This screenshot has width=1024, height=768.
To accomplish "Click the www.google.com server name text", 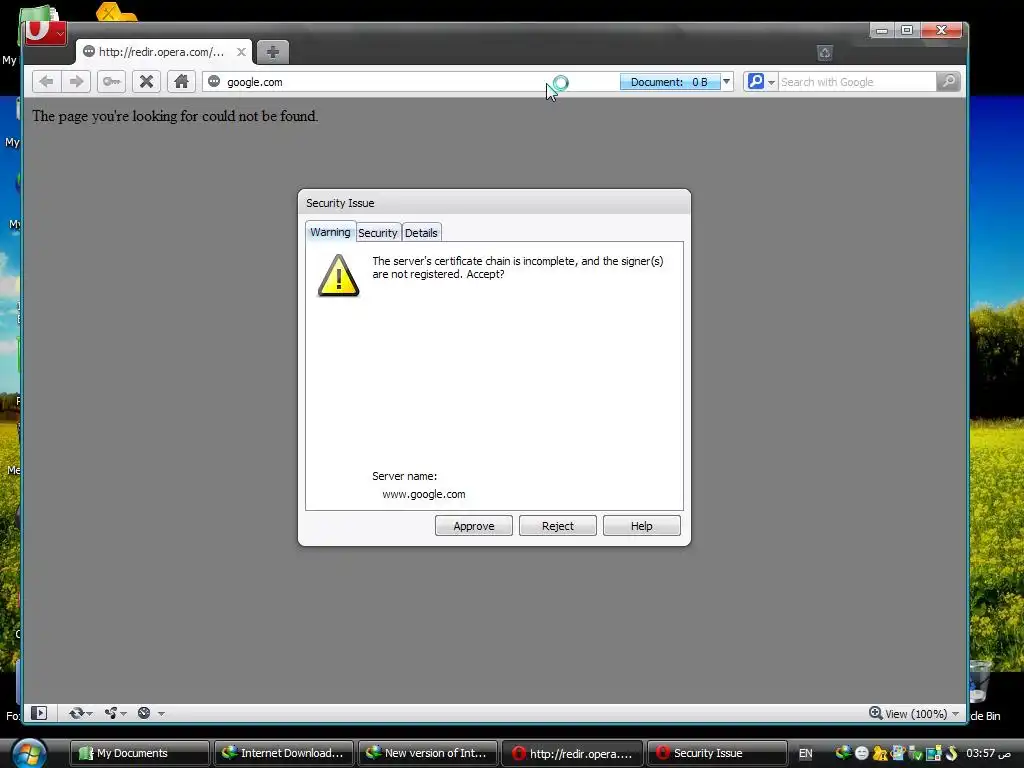I will click(424, 494).
